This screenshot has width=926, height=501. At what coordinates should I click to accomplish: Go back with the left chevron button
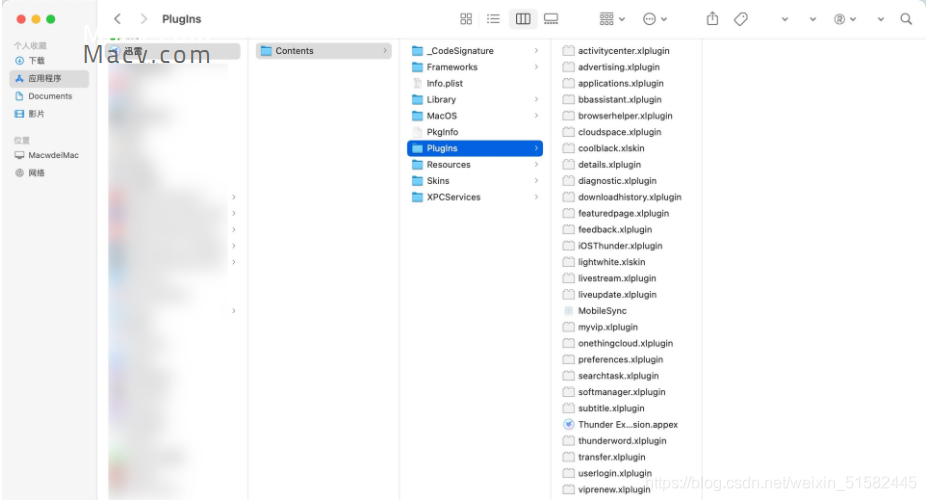pos(118,19)
